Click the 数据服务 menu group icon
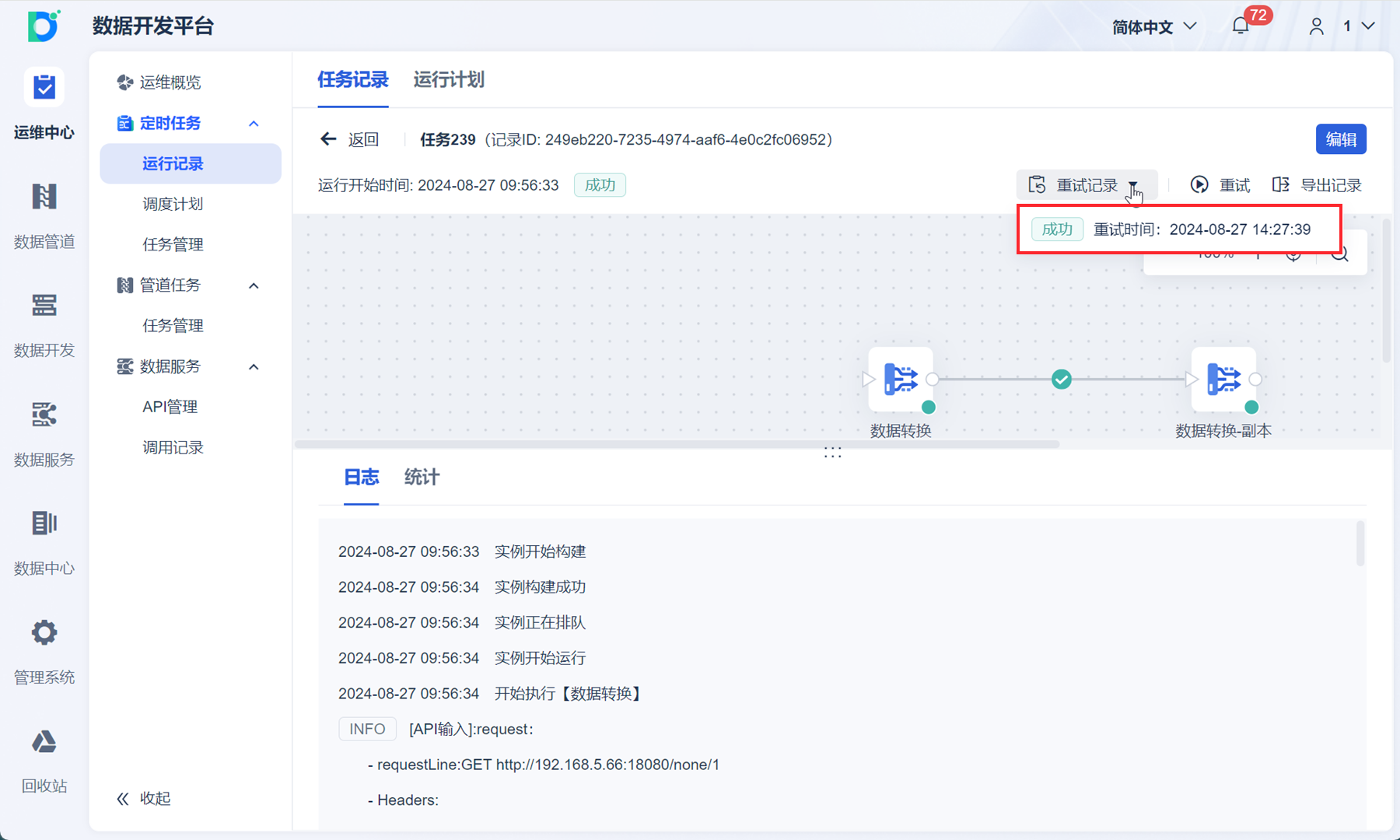 pos(124,366)
